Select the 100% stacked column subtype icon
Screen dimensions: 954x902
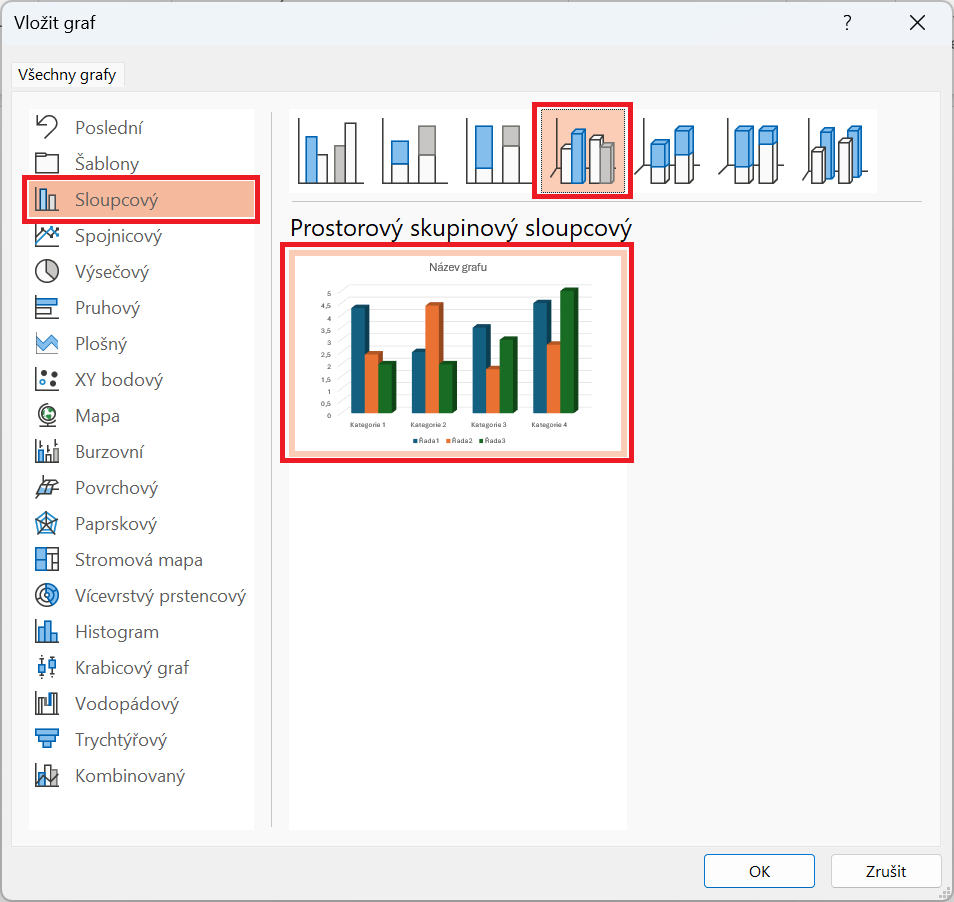click(x=498, y=151)
